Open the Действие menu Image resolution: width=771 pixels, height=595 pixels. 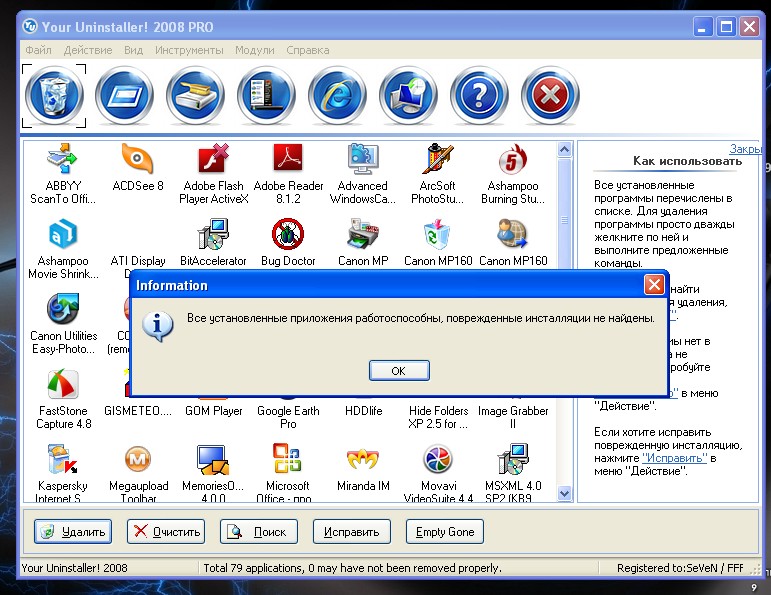(x=88, y=50)
